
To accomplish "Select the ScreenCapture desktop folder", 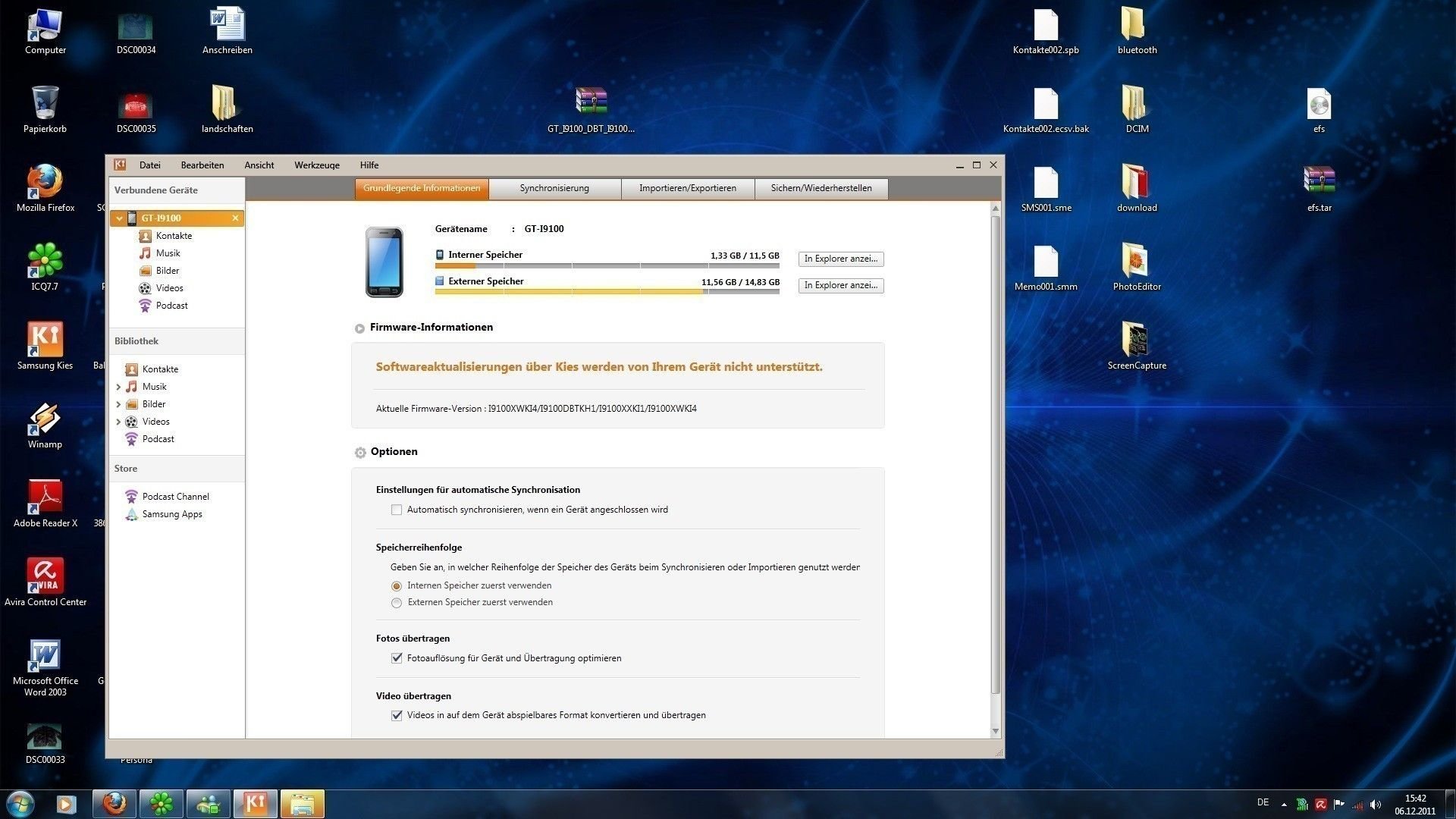I will pyautogui.click(x=1137, y=346).
